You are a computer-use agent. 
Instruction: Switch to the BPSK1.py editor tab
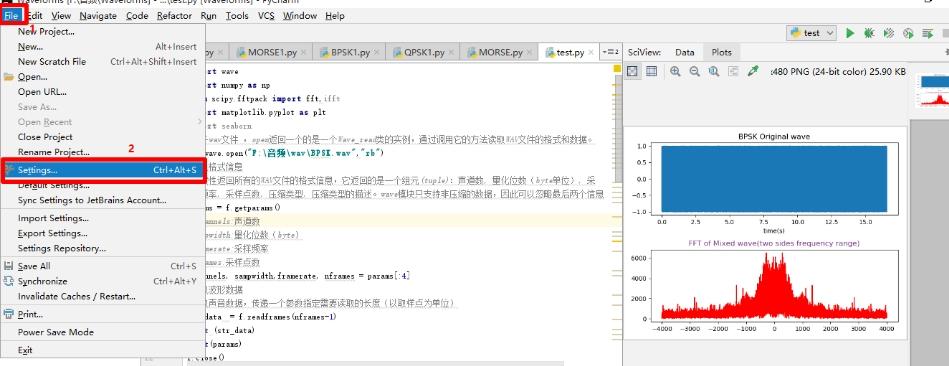[x=350, y=53]
